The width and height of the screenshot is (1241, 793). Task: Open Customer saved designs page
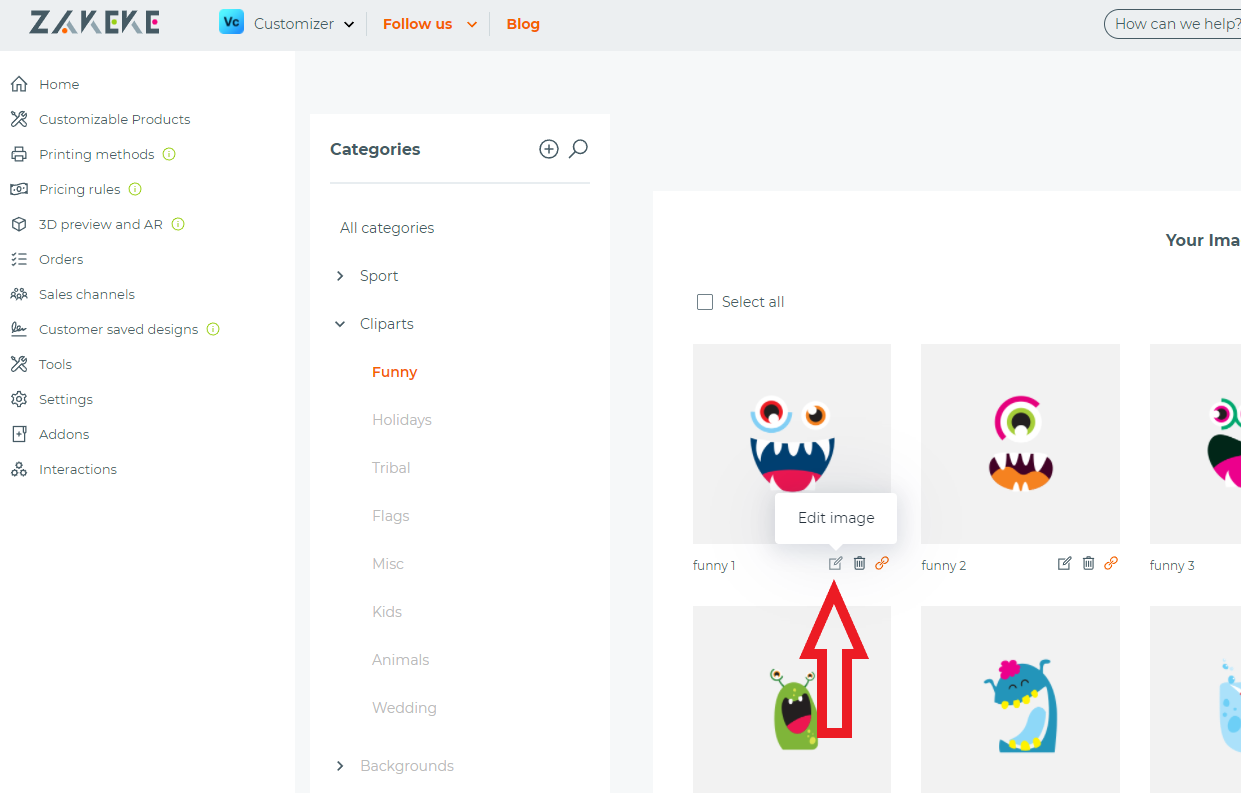(118, 329)
